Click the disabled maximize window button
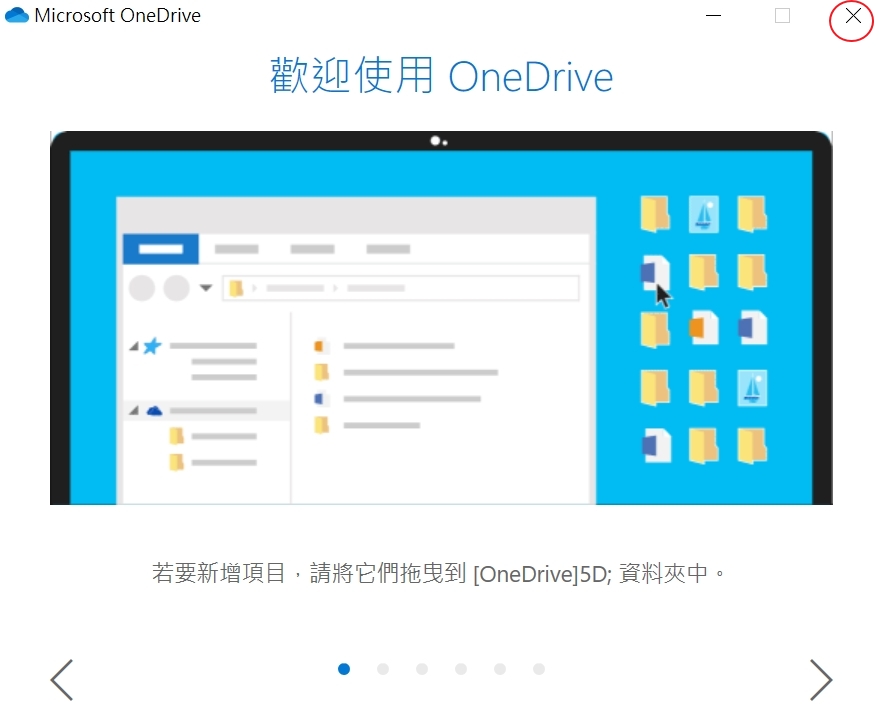The height and width of the screenshot is (719, 881). [782, 16]
